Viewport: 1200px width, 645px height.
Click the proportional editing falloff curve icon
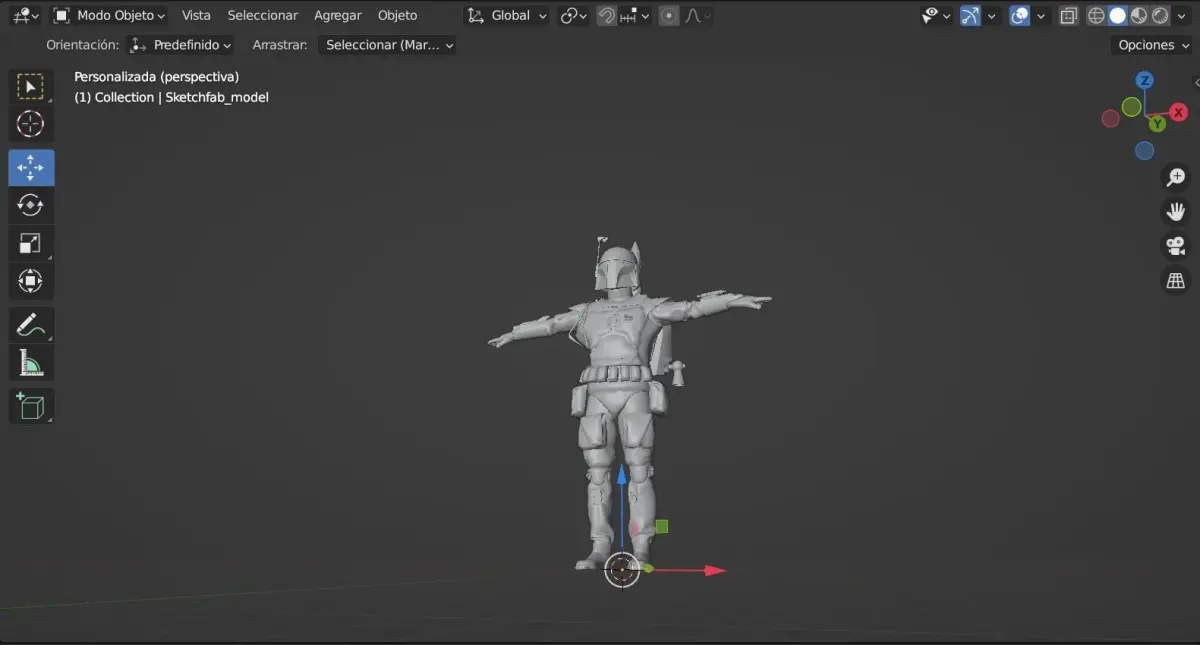(697, 16)
